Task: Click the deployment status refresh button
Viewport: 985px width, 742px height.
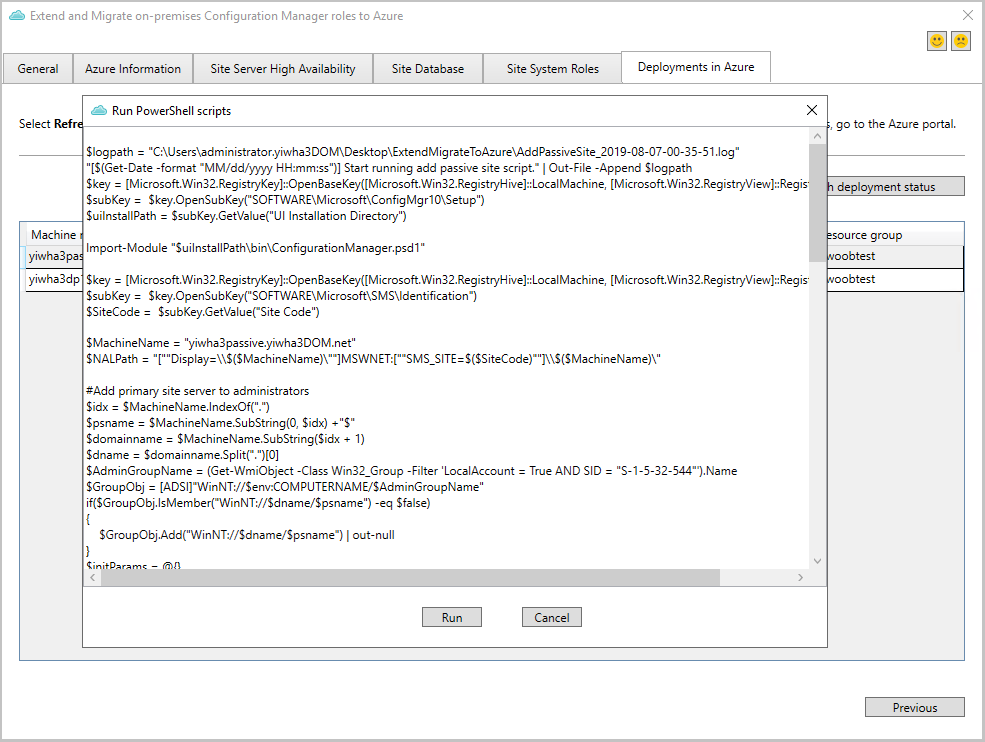Action: coord(895,186)
